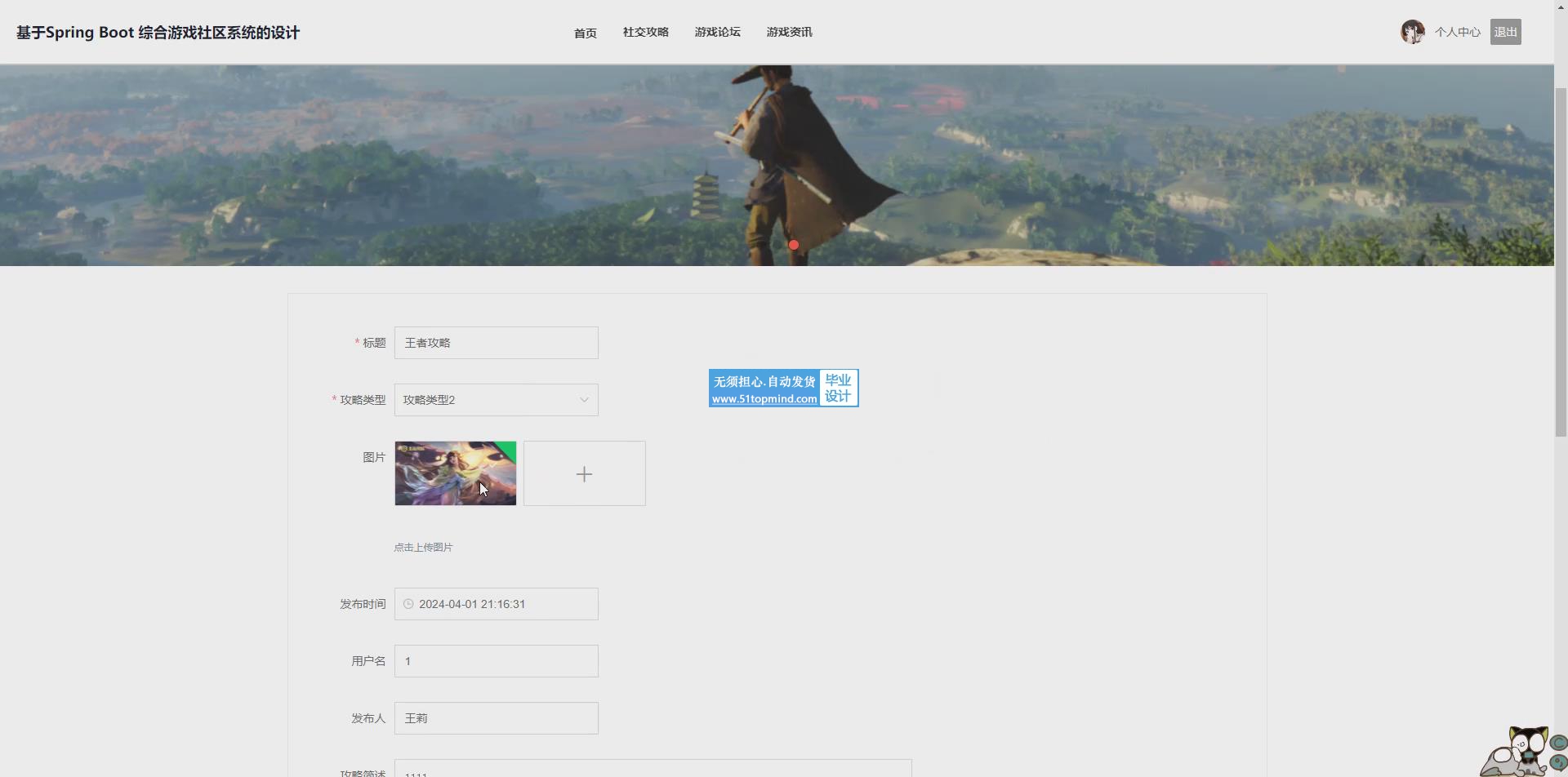Image resolution: width=1568 pixels, height=777 pixels.
Task: Focus the 发布人 input field
Action: click(x=496, y=718)
